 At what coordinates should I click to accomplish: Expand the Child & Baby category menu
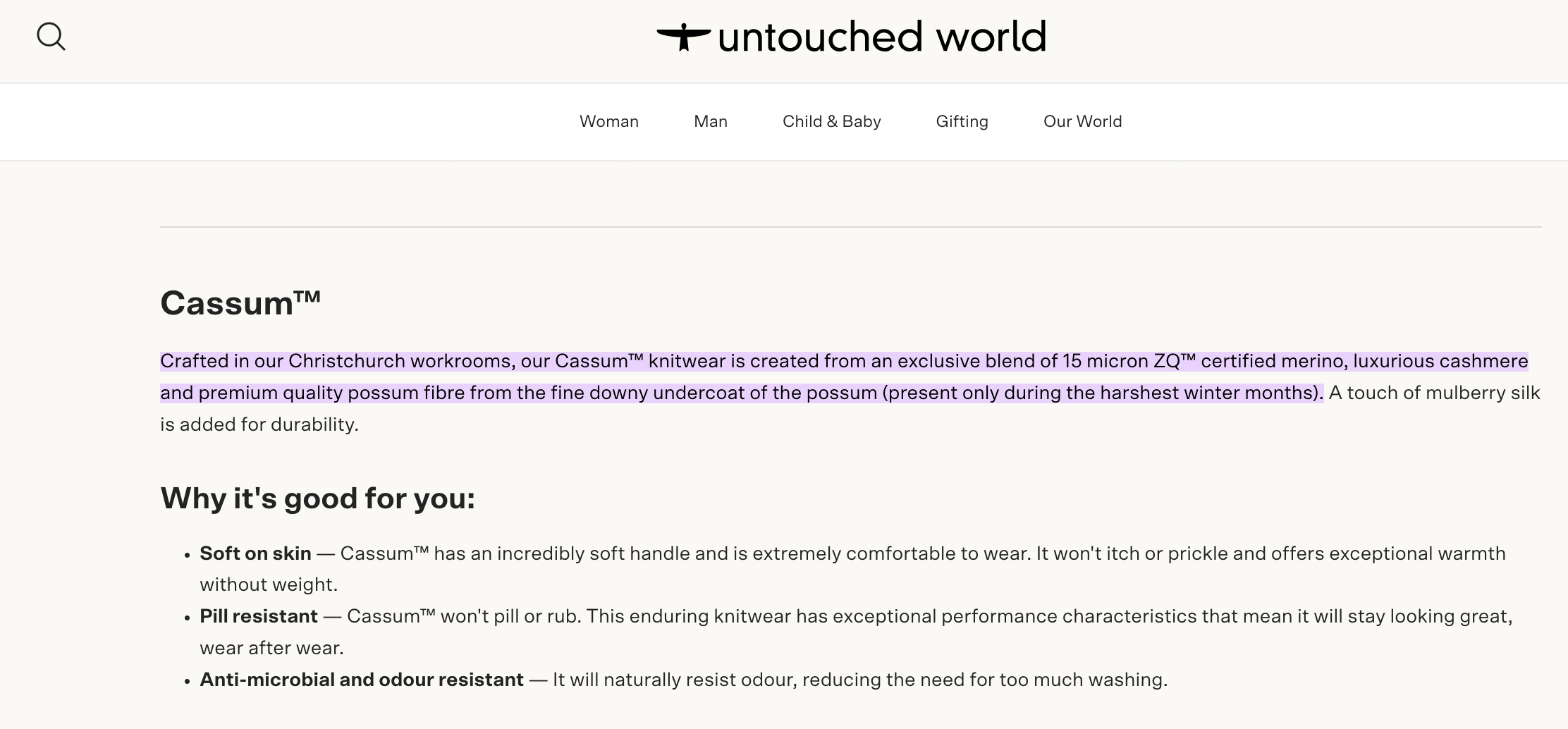831,121
